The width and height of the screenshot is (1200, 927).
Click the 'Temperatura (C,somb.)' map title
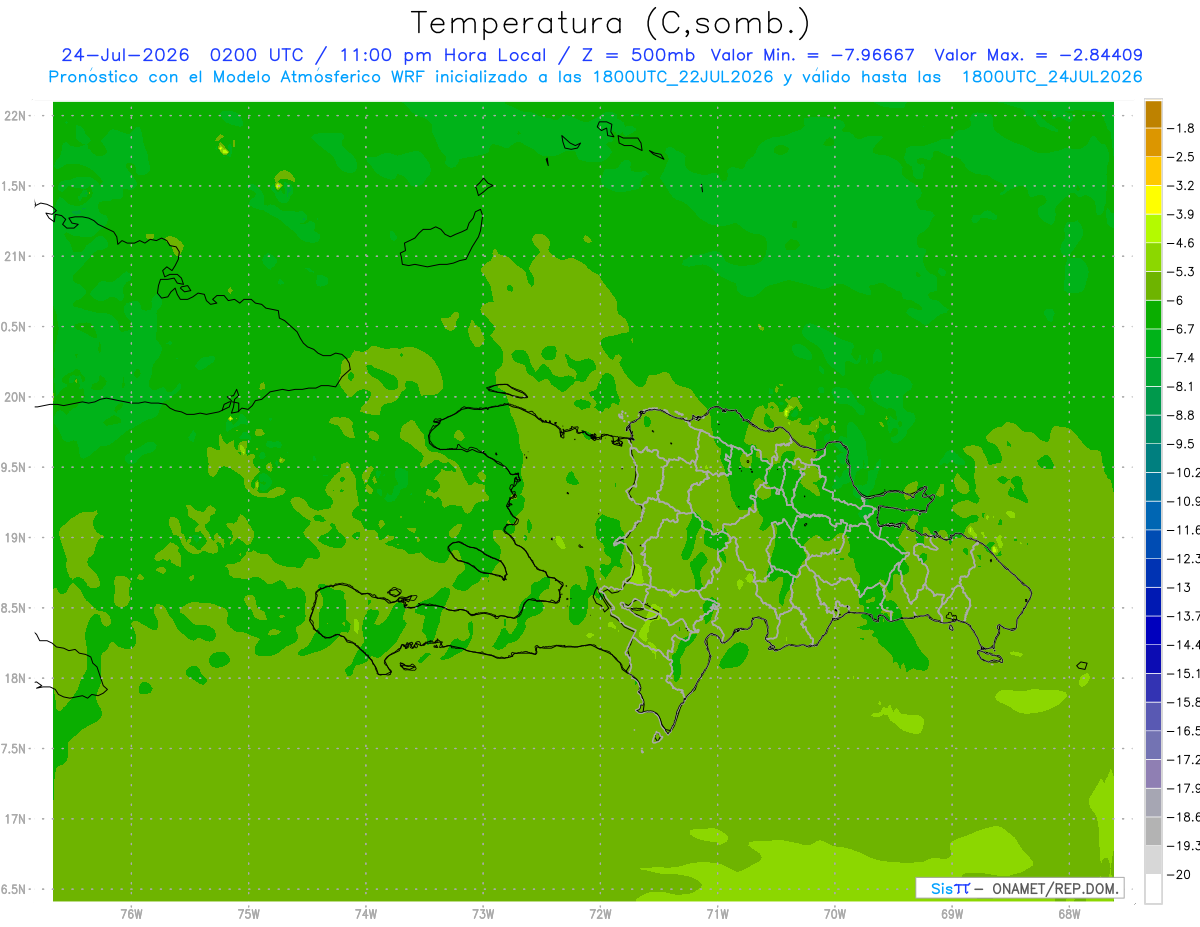611,23
